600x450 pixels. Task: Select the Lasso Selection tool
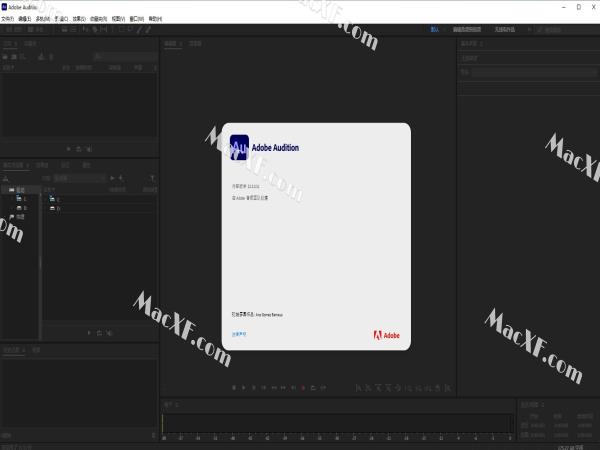(130, 29)
